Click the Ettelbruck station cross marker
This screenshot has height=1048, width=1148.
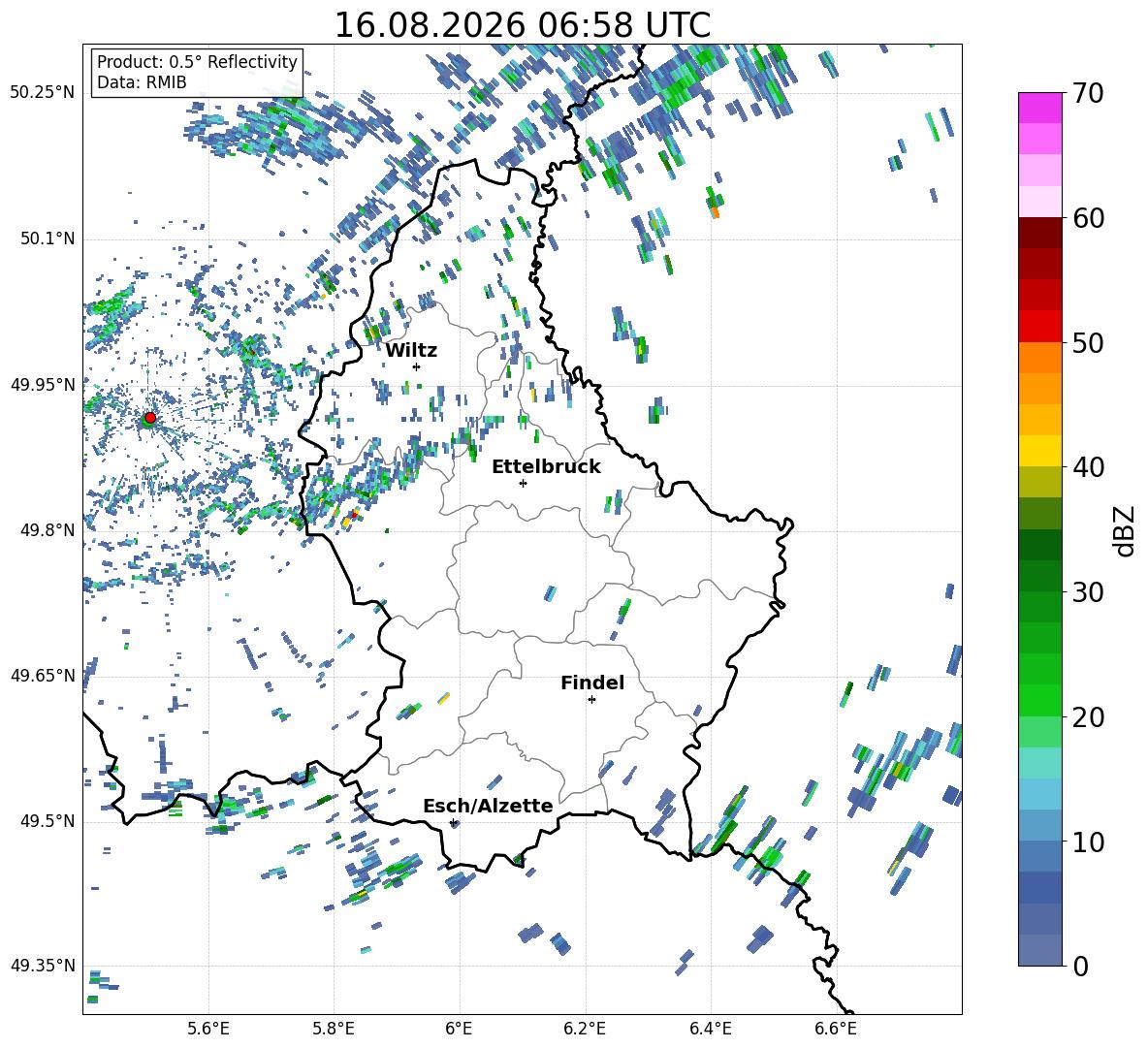point(523,483)
